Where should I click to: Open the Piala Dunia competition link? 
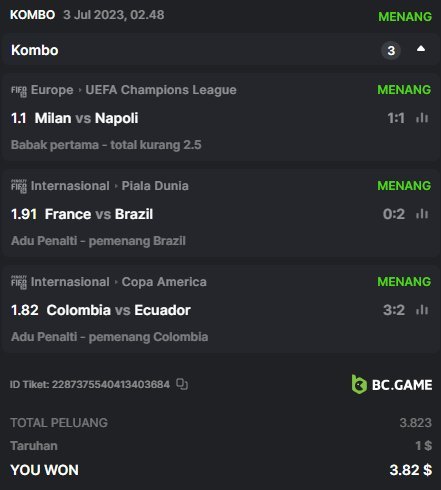pyautogui.click(x=155, y=186)
